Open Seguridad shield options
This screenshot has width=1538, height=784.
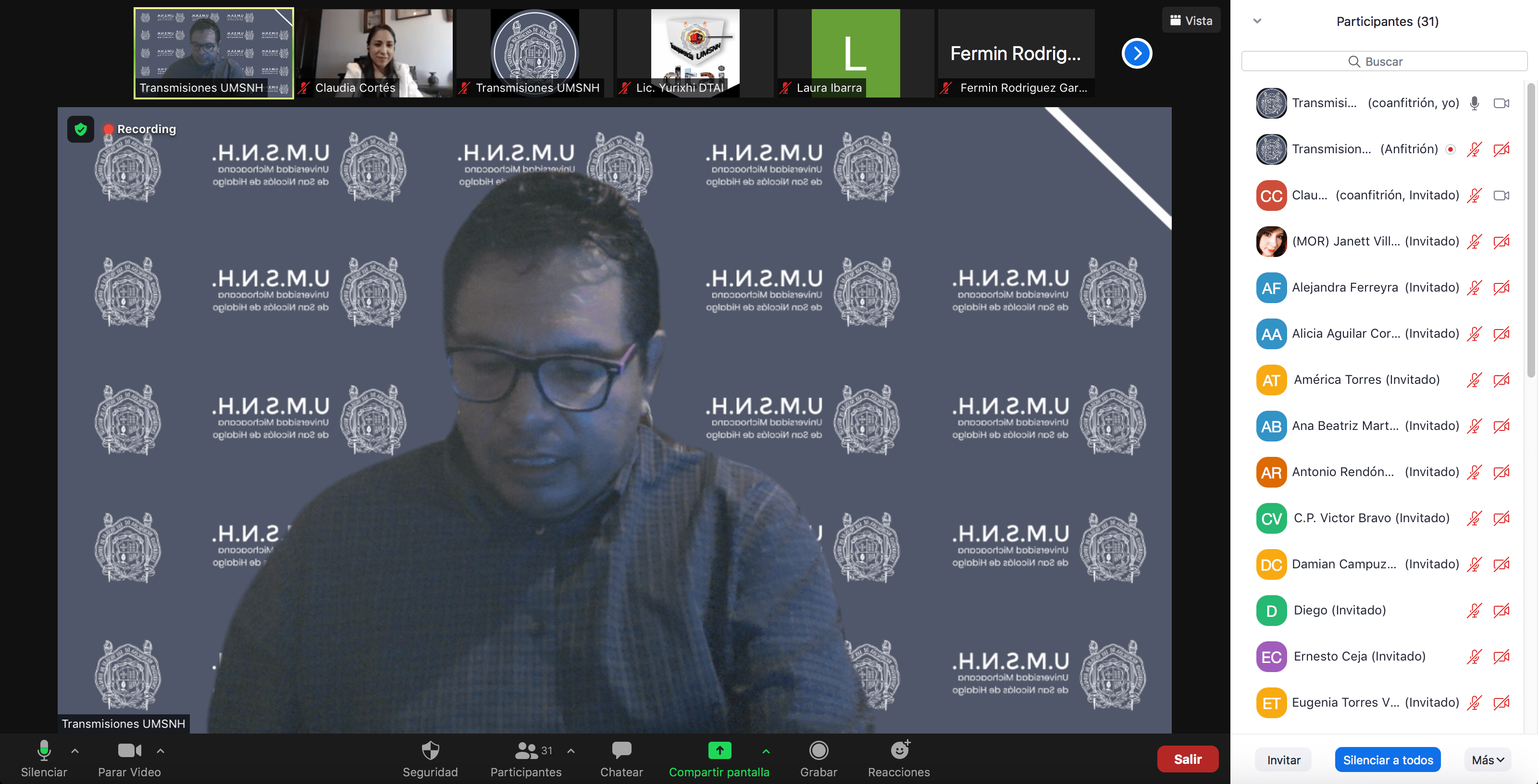(430, 750)
